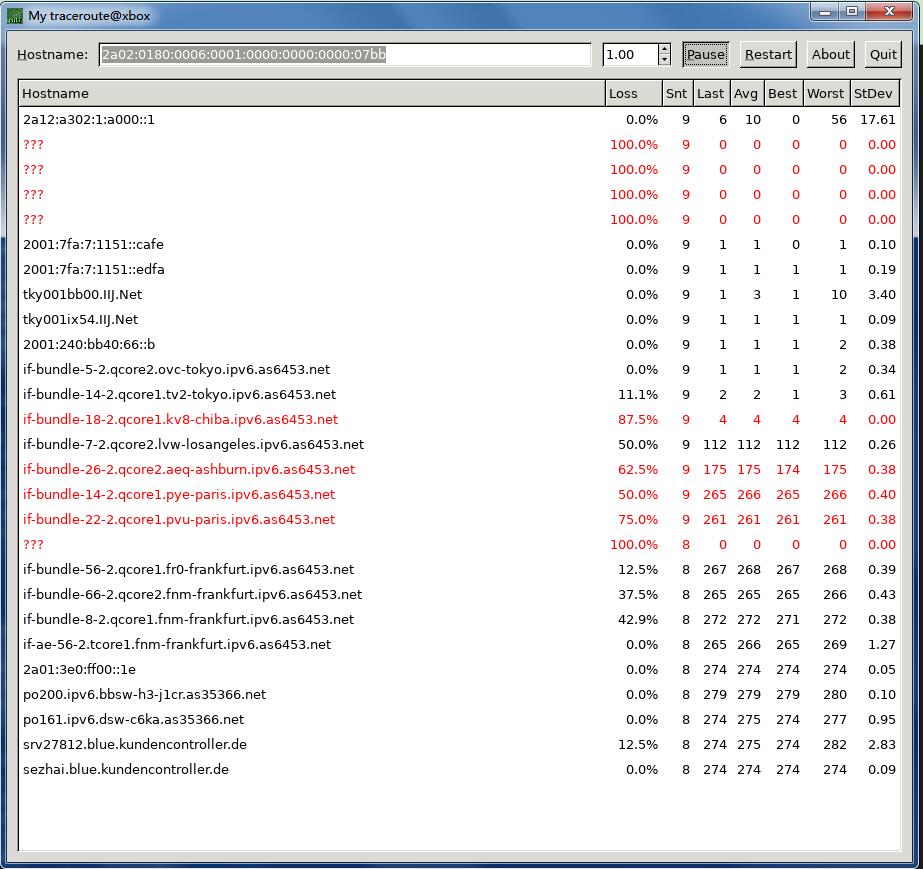Click the 1.27 StDev value

click(882, 645)
